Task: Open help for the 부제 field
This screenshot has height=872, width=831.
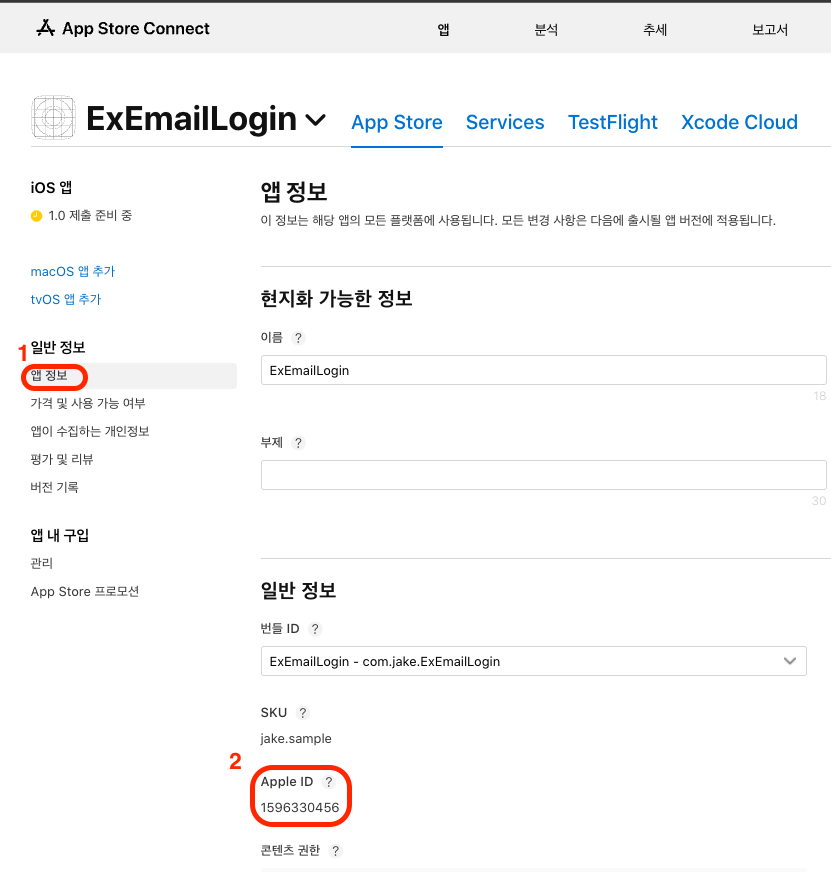Action: point(298,443)
